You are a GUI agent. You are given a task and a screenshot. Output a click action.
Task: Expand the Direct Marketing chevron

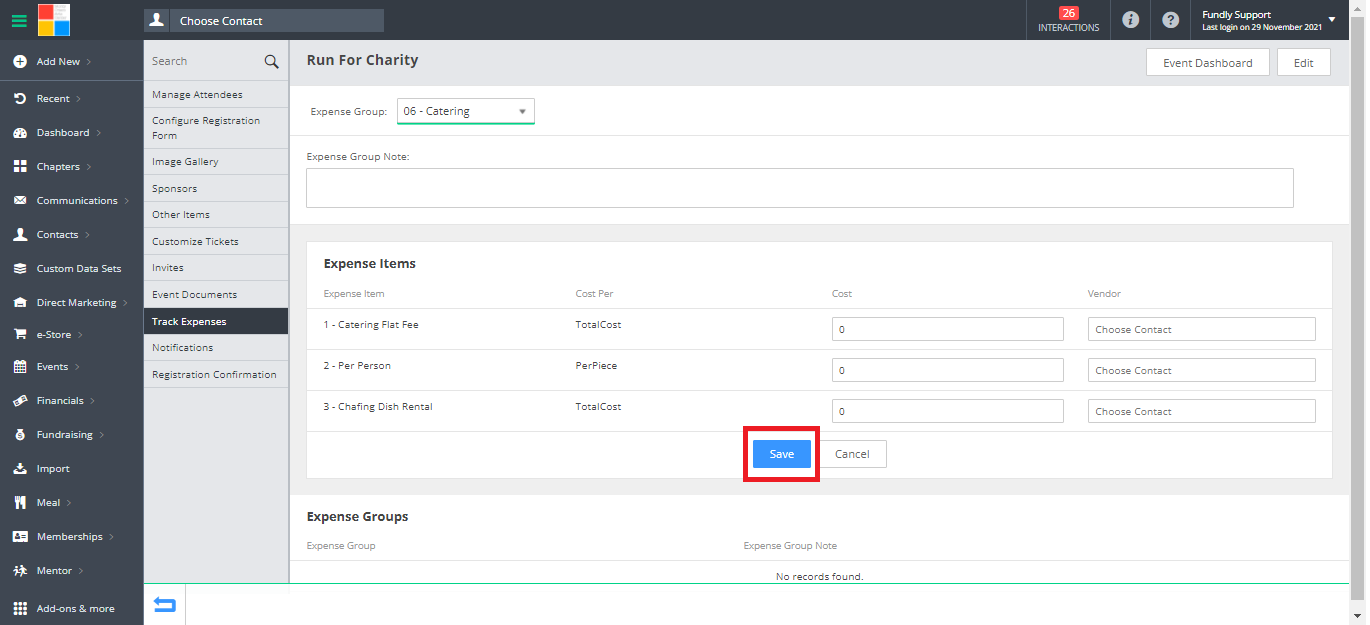(x=125, y=303)
